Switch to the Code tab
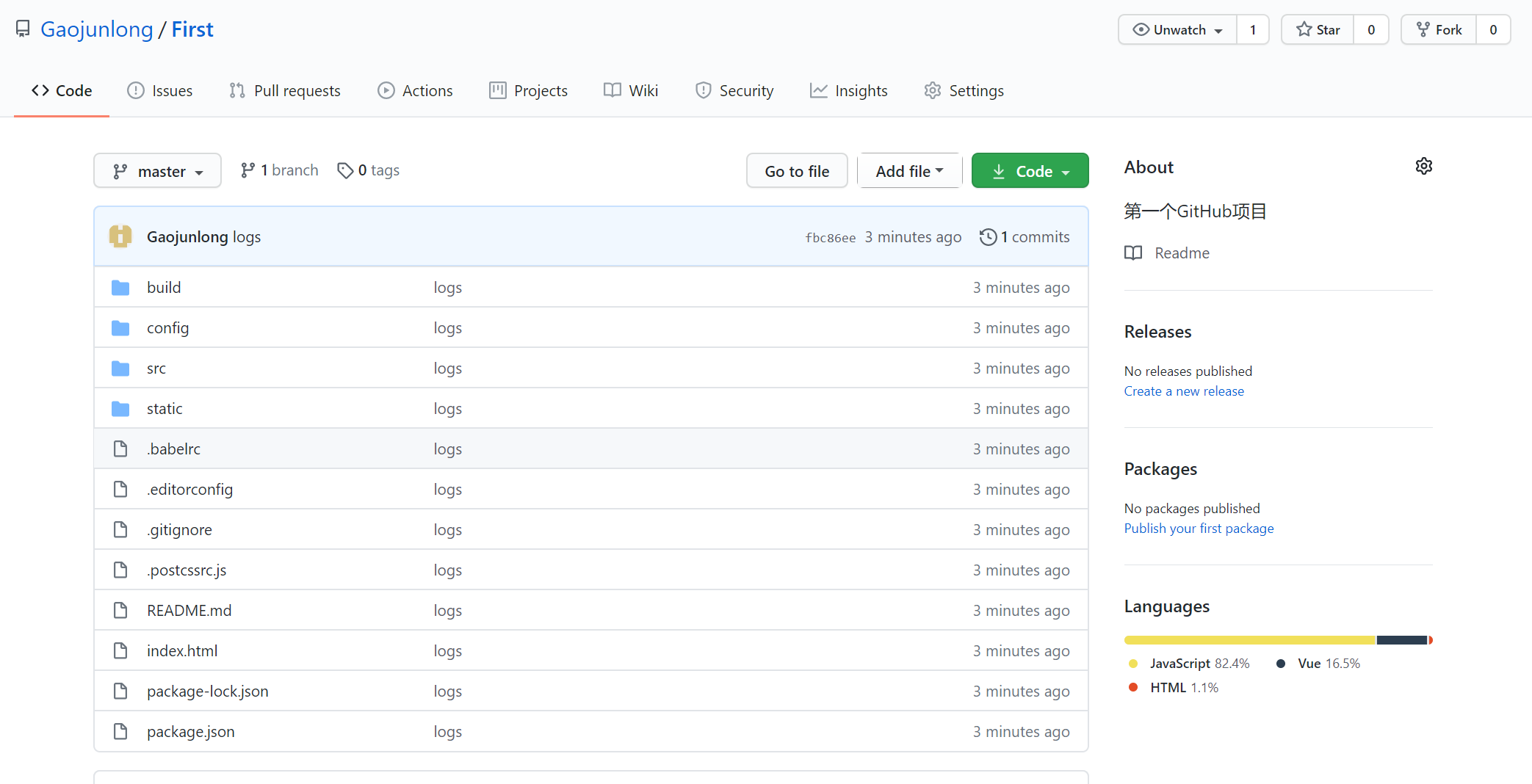The width and height of the screenshot is (1532, 784). tap(62, 90)
